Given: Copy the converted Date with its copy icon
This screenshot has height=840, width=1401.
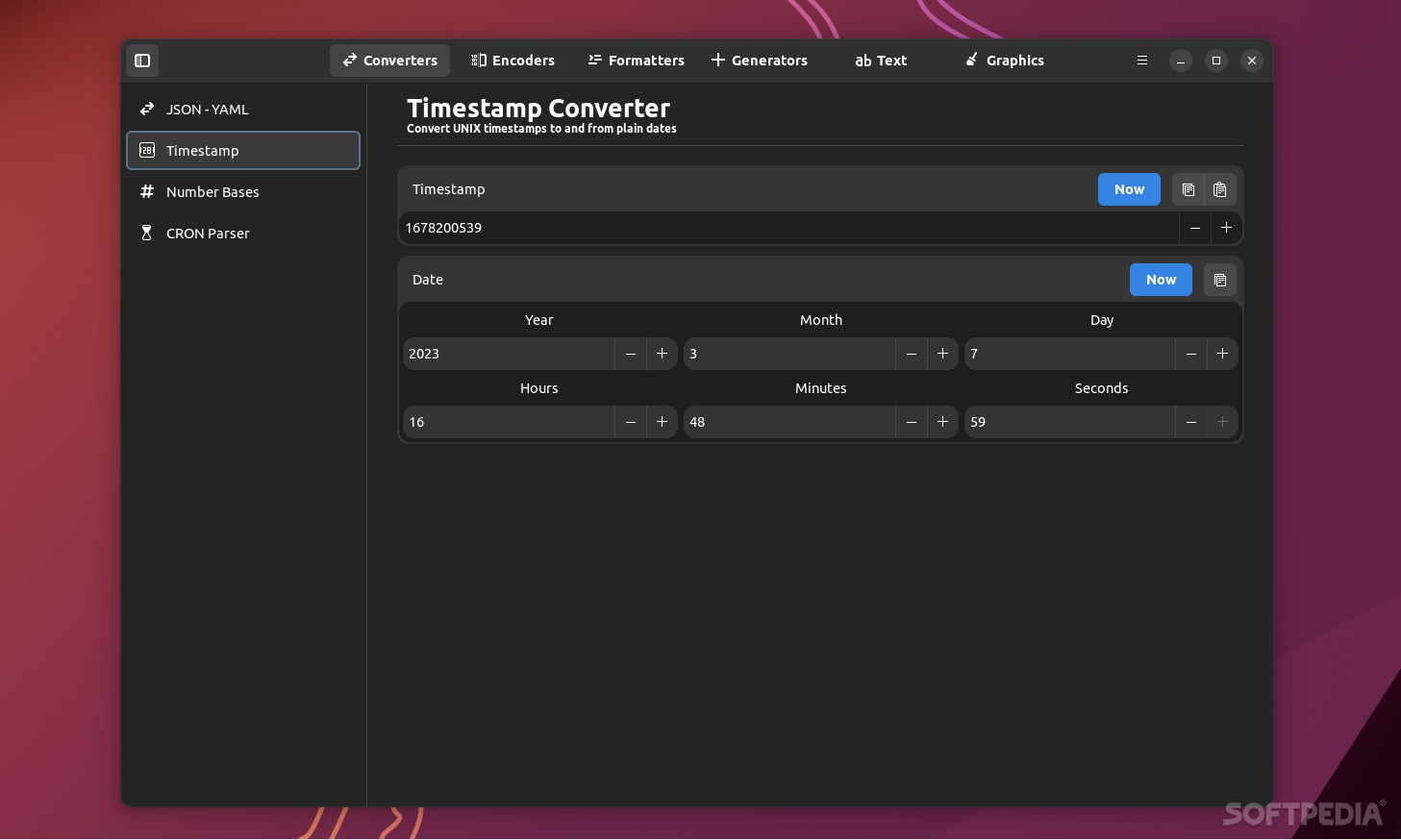Looking at the screenshot, I should [1219, 280].
